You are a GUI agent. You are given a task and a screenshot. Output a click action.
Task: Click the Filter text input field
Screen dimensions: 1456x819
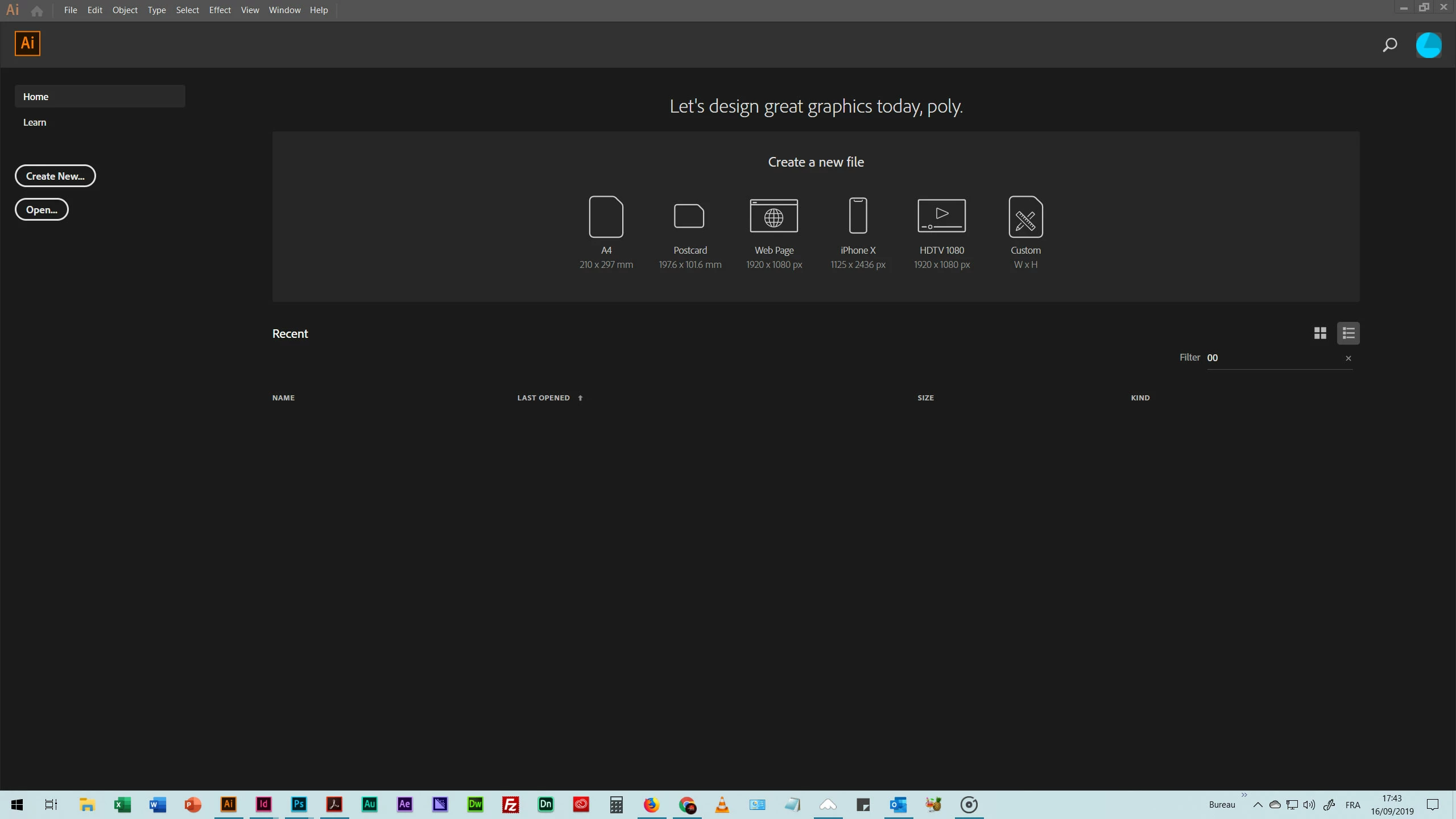(x=1274, y=358)
